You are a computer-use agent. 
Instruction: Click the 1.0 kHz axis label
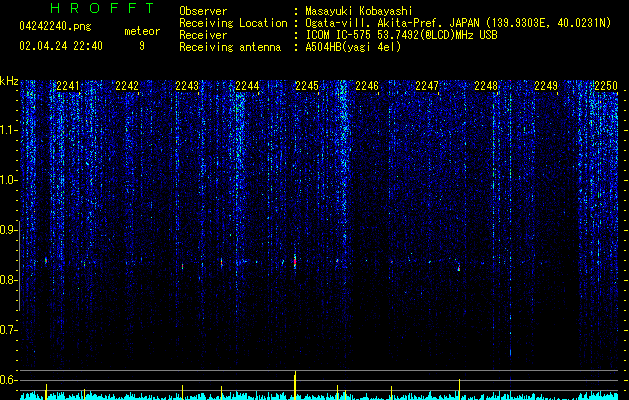coord(8,180)
